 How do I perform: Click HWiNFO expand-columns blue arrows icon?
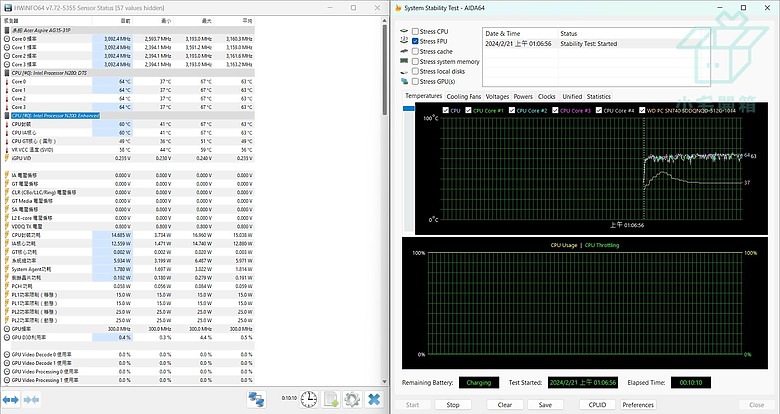click(10, 400)
